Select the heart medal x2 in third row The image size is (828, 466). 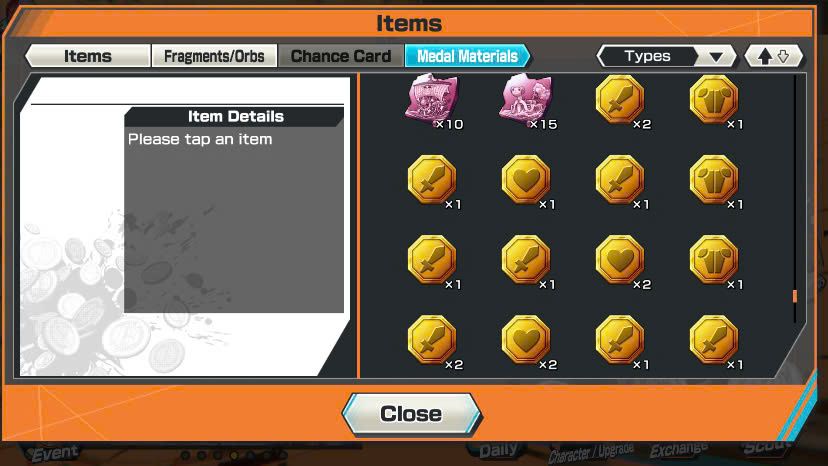[x=620, y=260]
